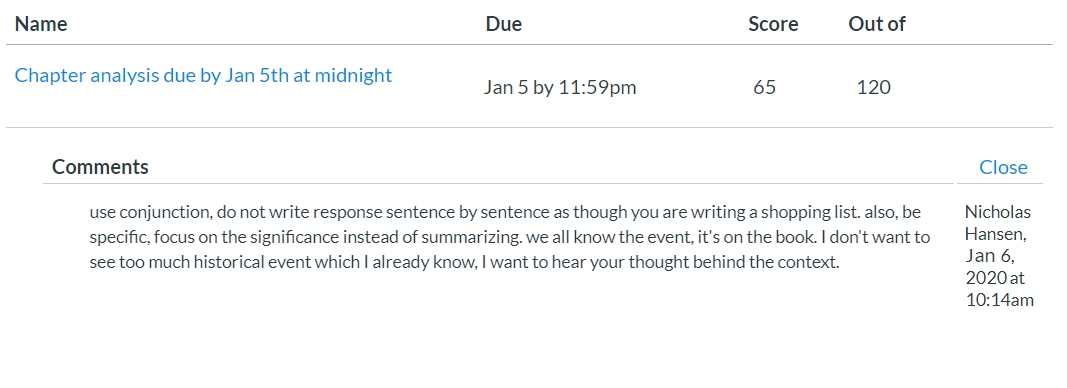
Task: Click the Due column header
Action: (x=504, y=24)
